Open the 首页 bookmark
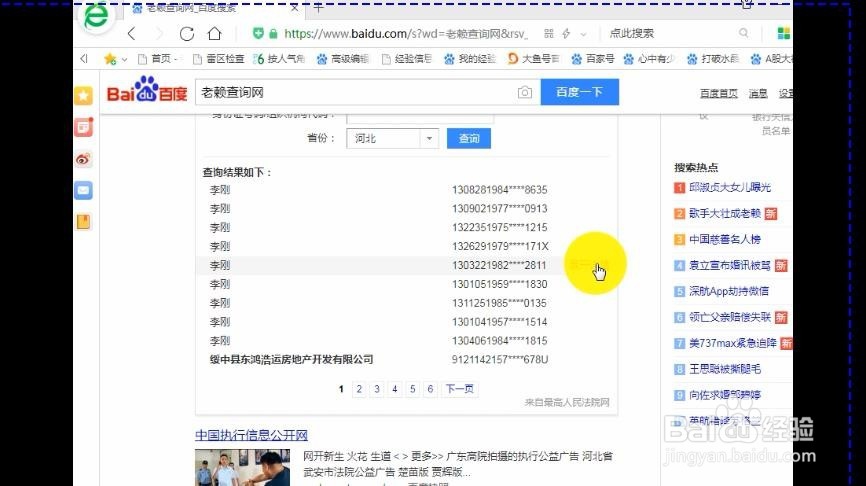Screen dimensions: 866x486 click(x=157, y=59)
